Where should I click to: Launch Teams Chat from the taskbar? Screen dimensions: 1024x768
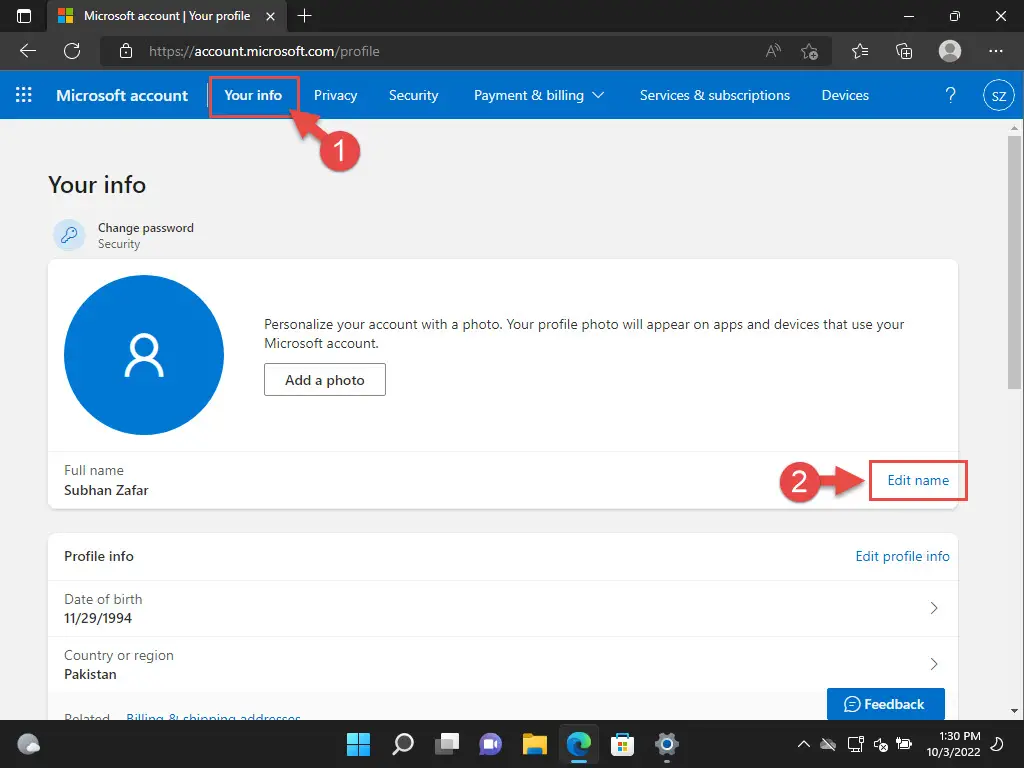(490, 744)
